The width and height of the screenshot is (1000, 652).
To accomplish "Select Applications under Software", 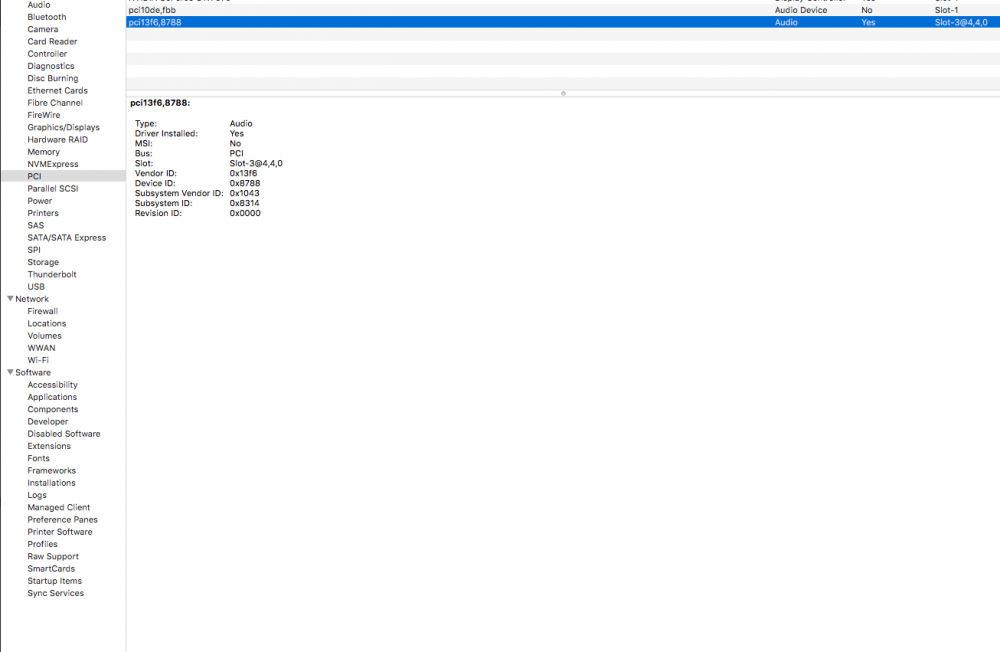I will 52,397.
